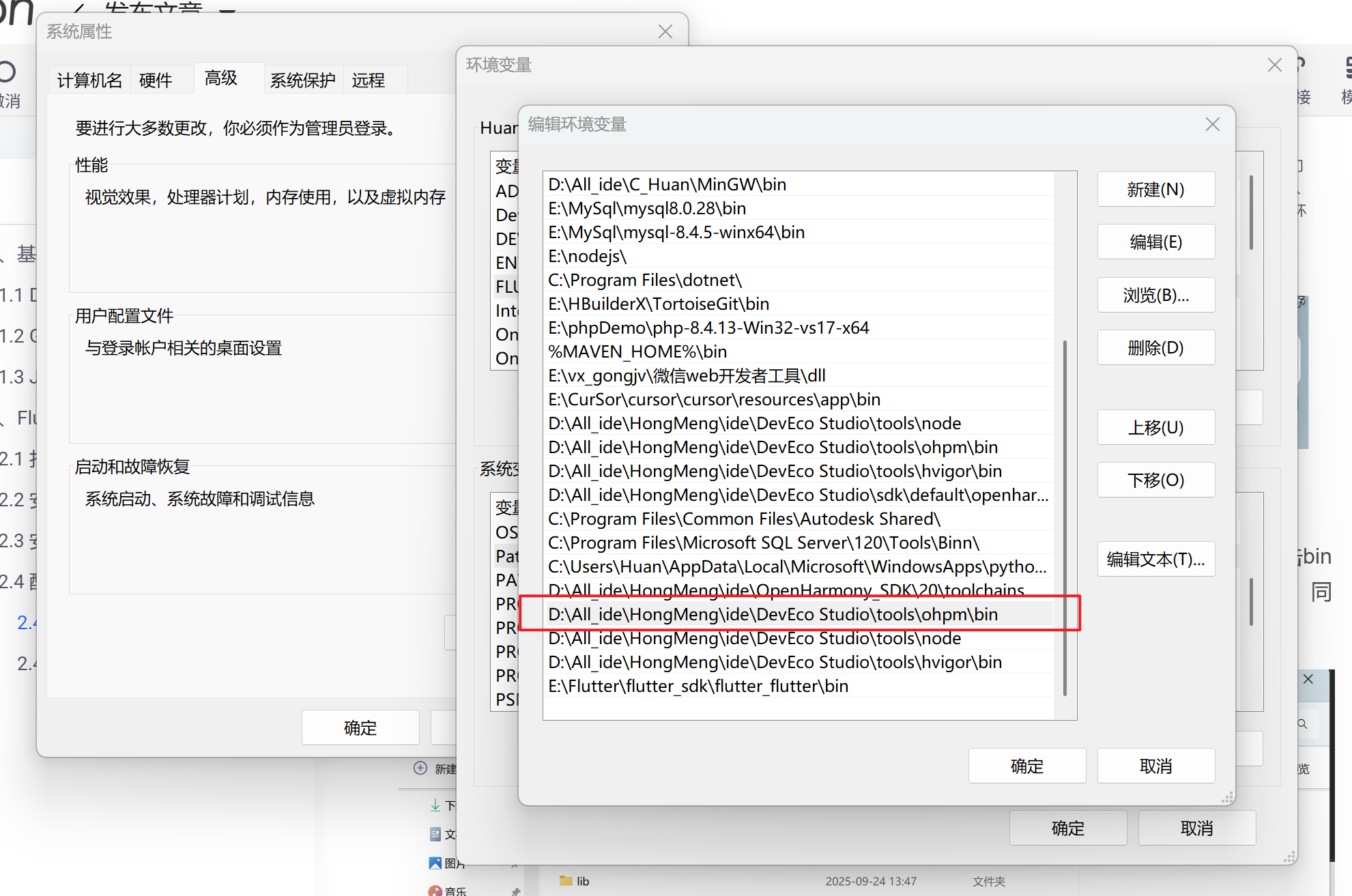Click the path list vertical scrollbar

coord(1065,519)
